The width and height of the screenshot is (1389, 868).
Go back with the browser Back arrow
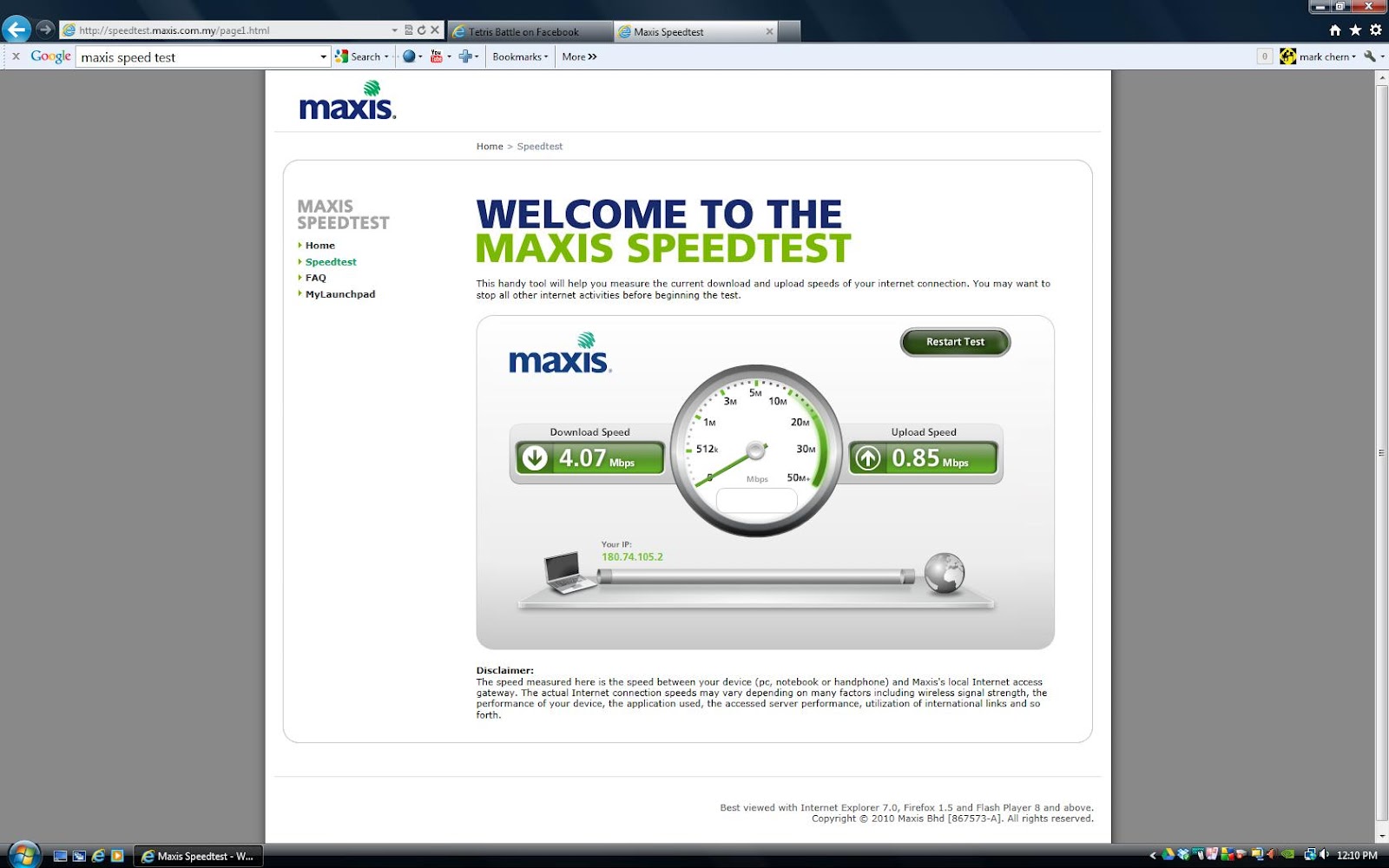point(16,30)
